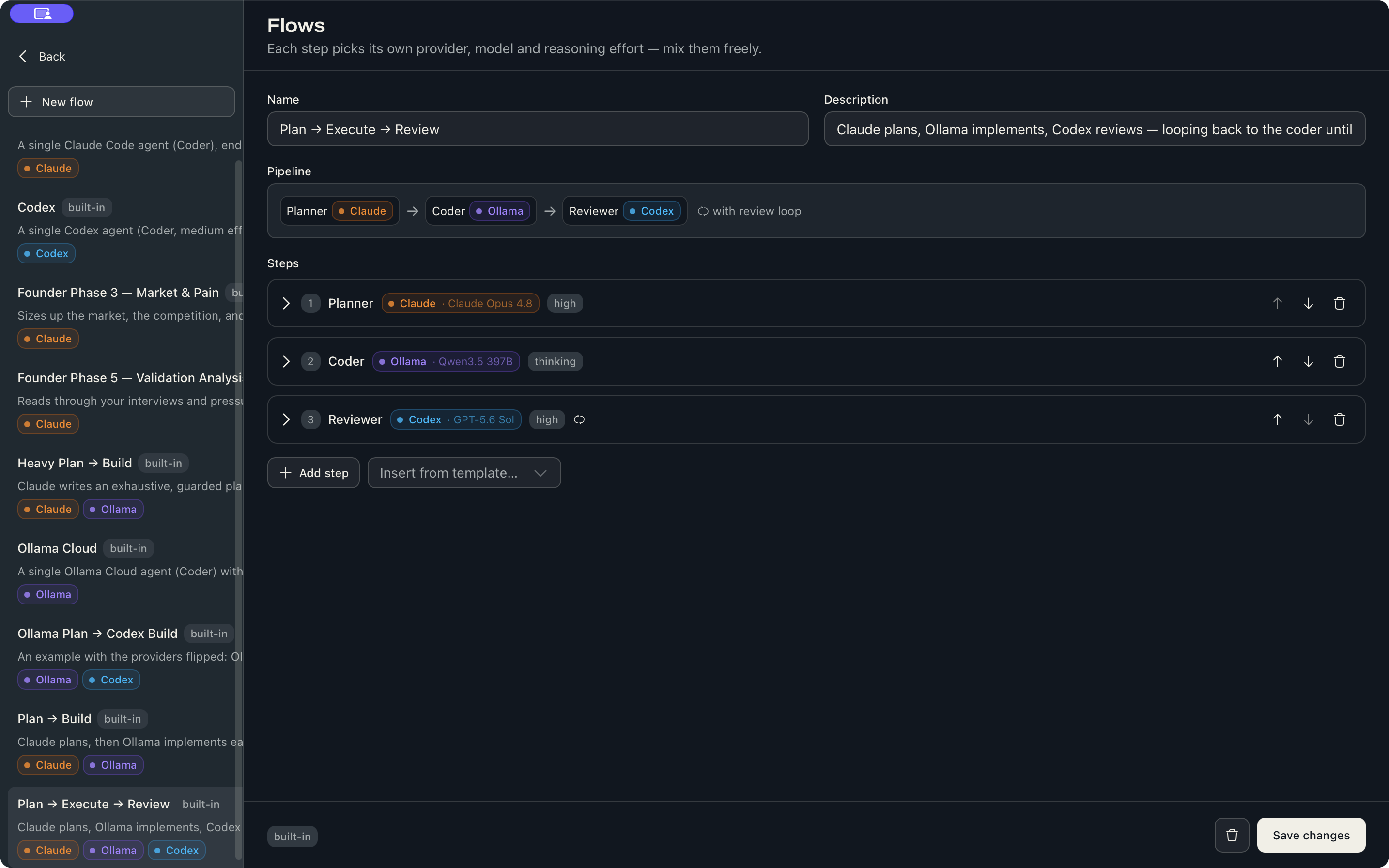The height and width of the screenshot is (868, 1389).
Task: Delete the Coder step
Action: pyautogui.click(x=1339, y=361)
